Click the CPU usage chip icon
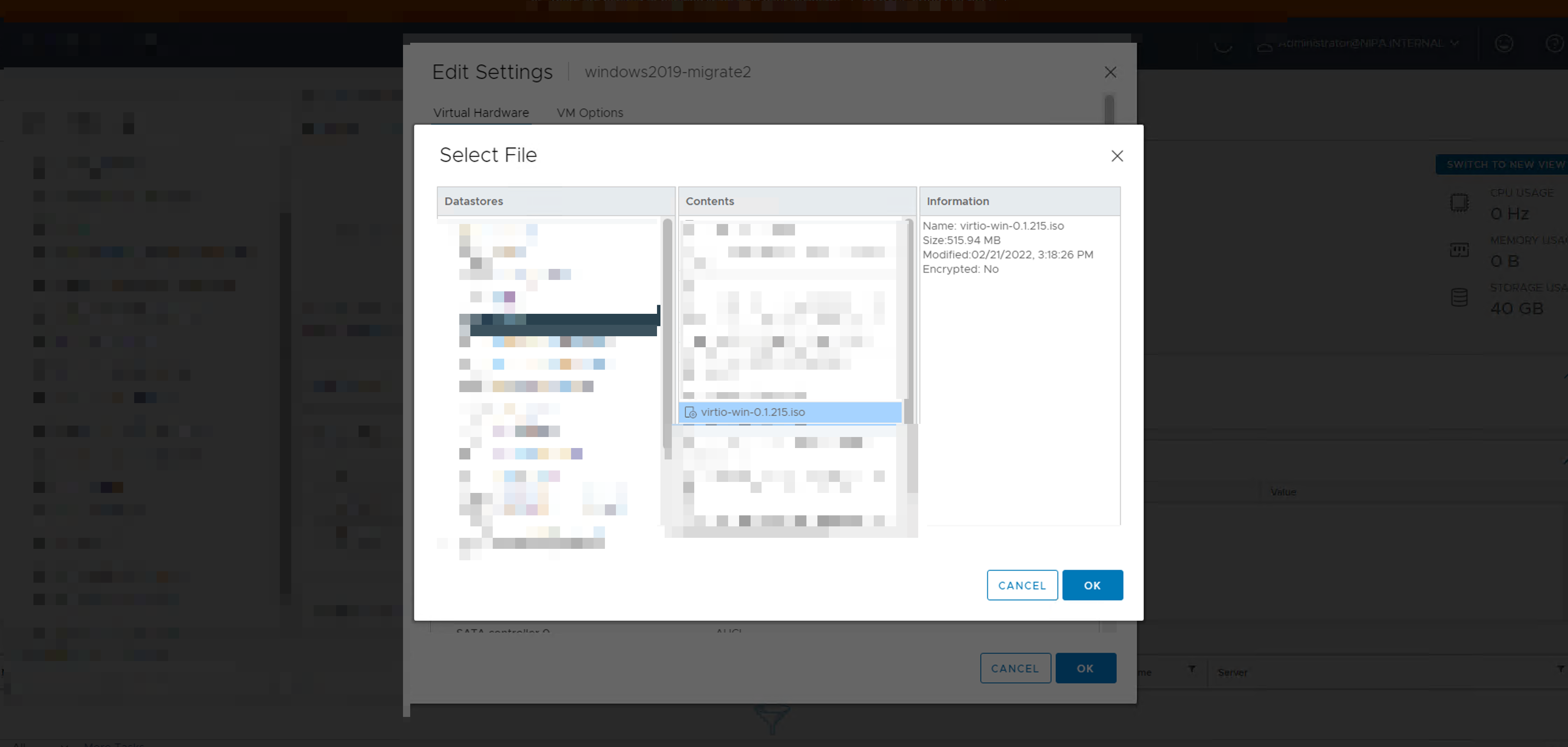The height and width of the screenshot is (747, 1568). [1459, 203]
